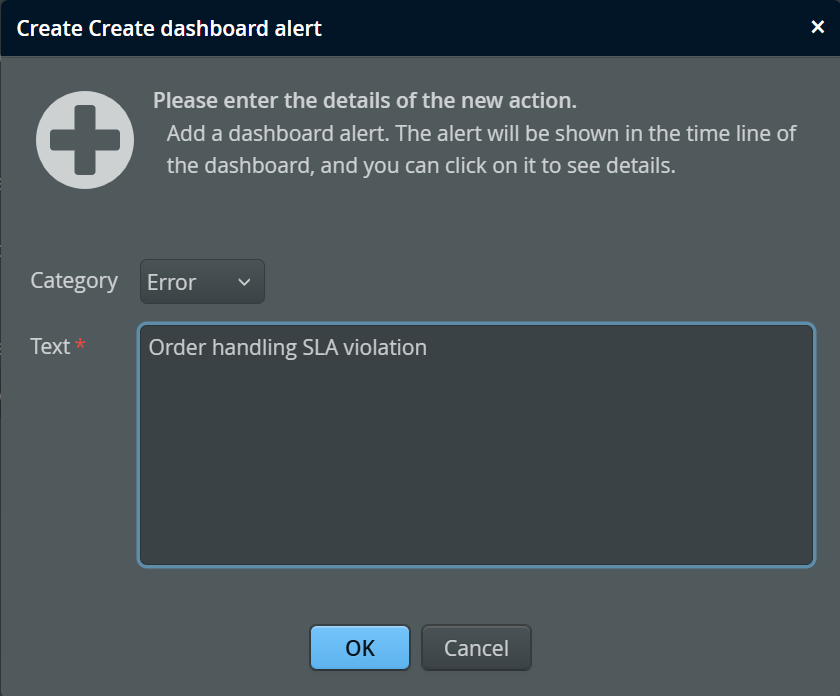Select the Error value in Category
Screen dimensions: 840x696
pos(172,282)
